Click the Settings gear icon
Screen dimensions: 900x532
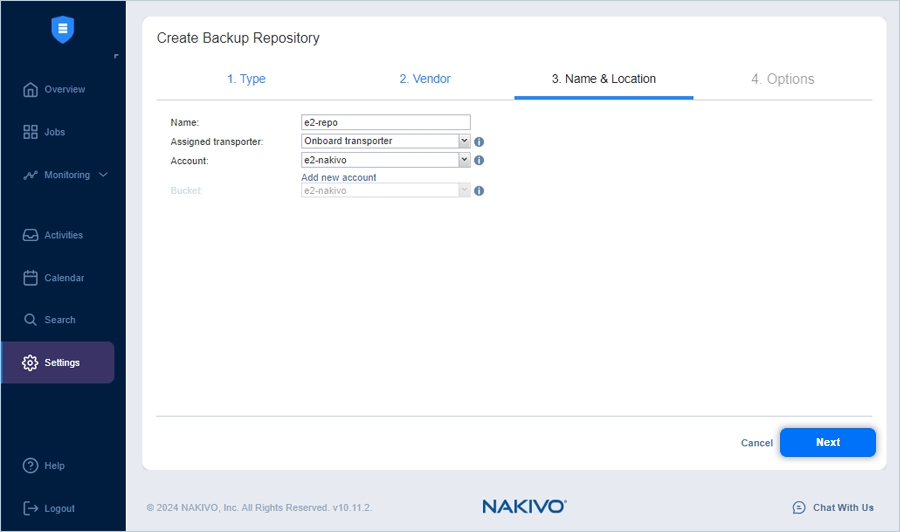(30, 363)
